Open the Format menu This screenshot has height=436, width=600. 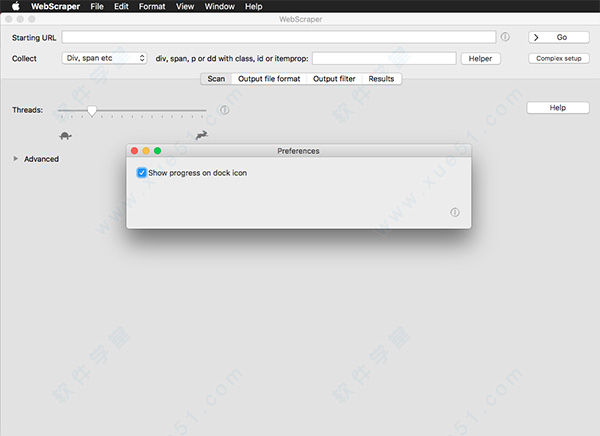(152, 6)
